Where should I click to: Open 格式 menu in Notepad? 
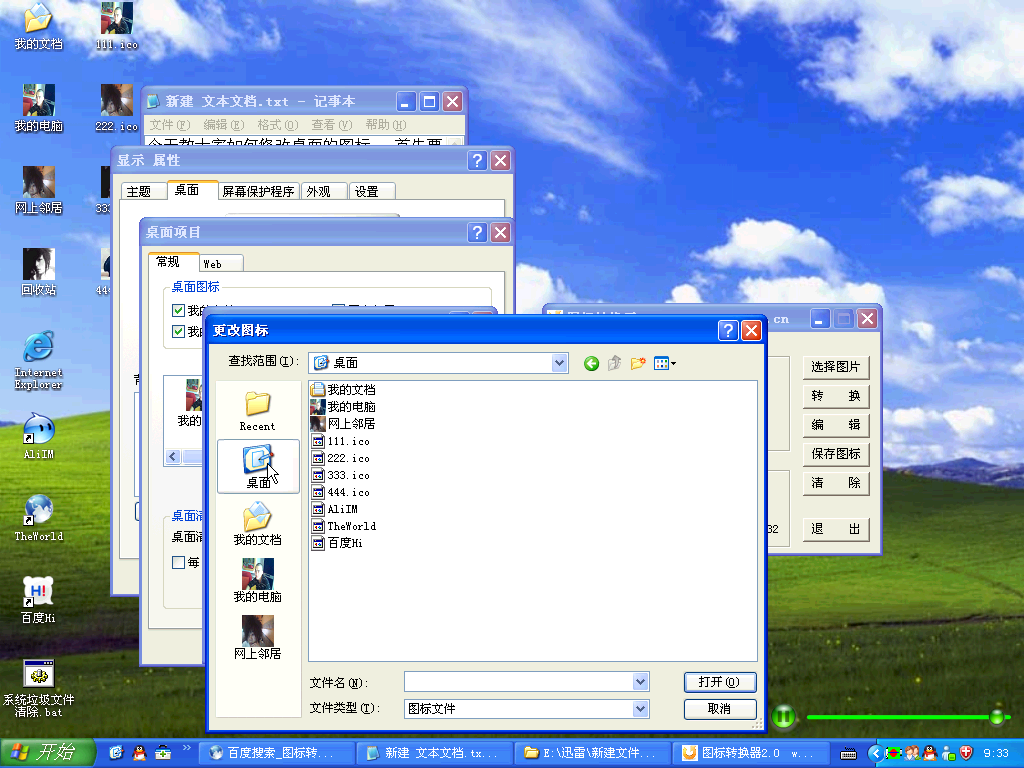click(x=278, y=125)
